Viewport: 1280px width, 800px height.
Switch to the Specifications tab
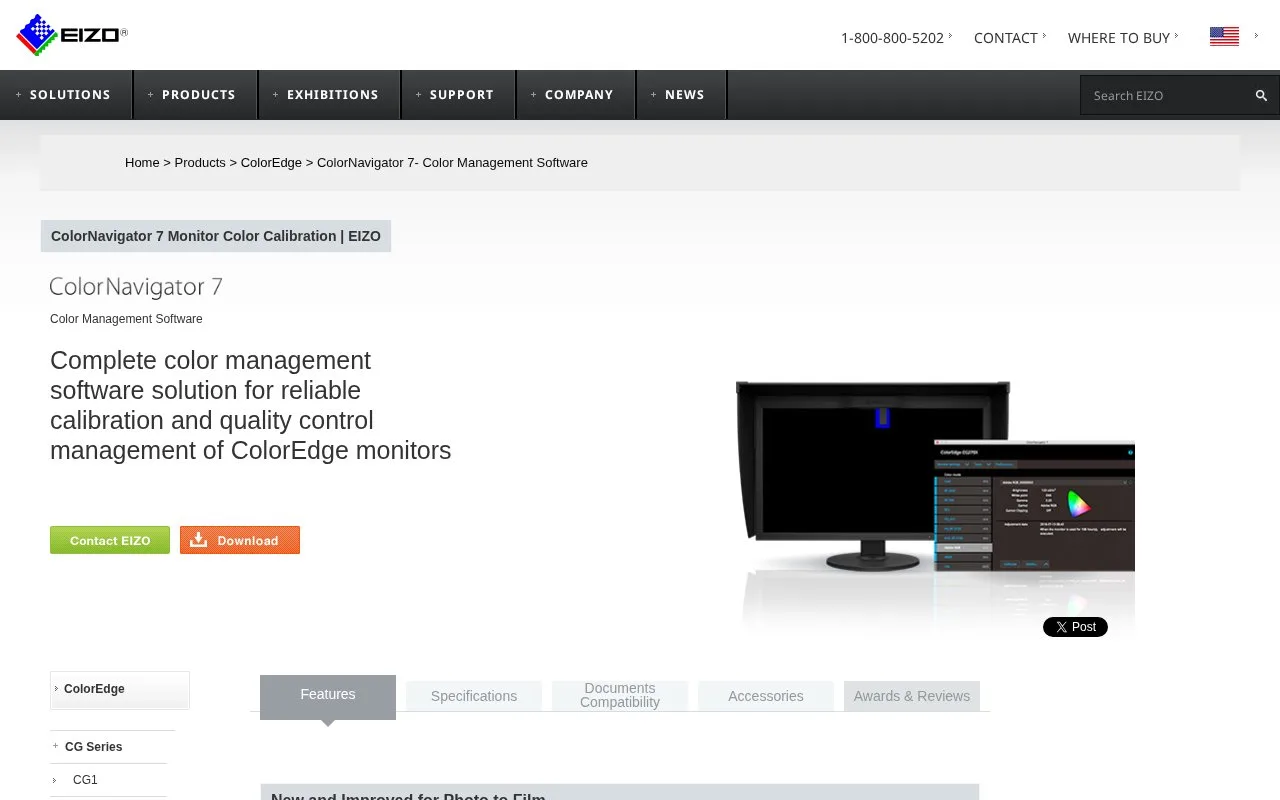click(474, 696)
